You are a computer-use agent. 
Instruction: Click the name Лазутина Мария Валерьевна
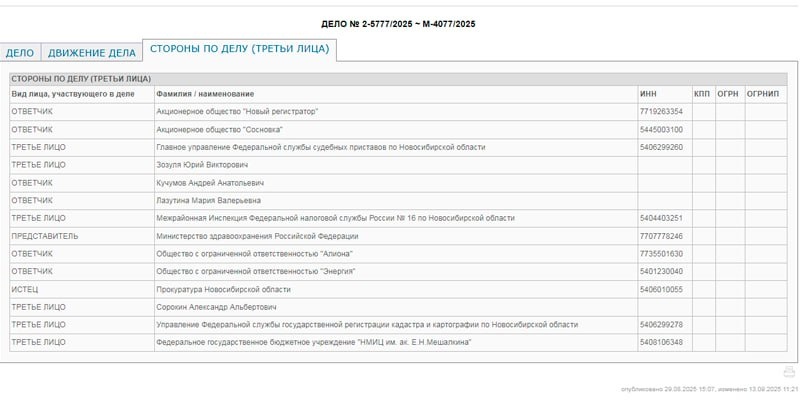coord(209,201)
